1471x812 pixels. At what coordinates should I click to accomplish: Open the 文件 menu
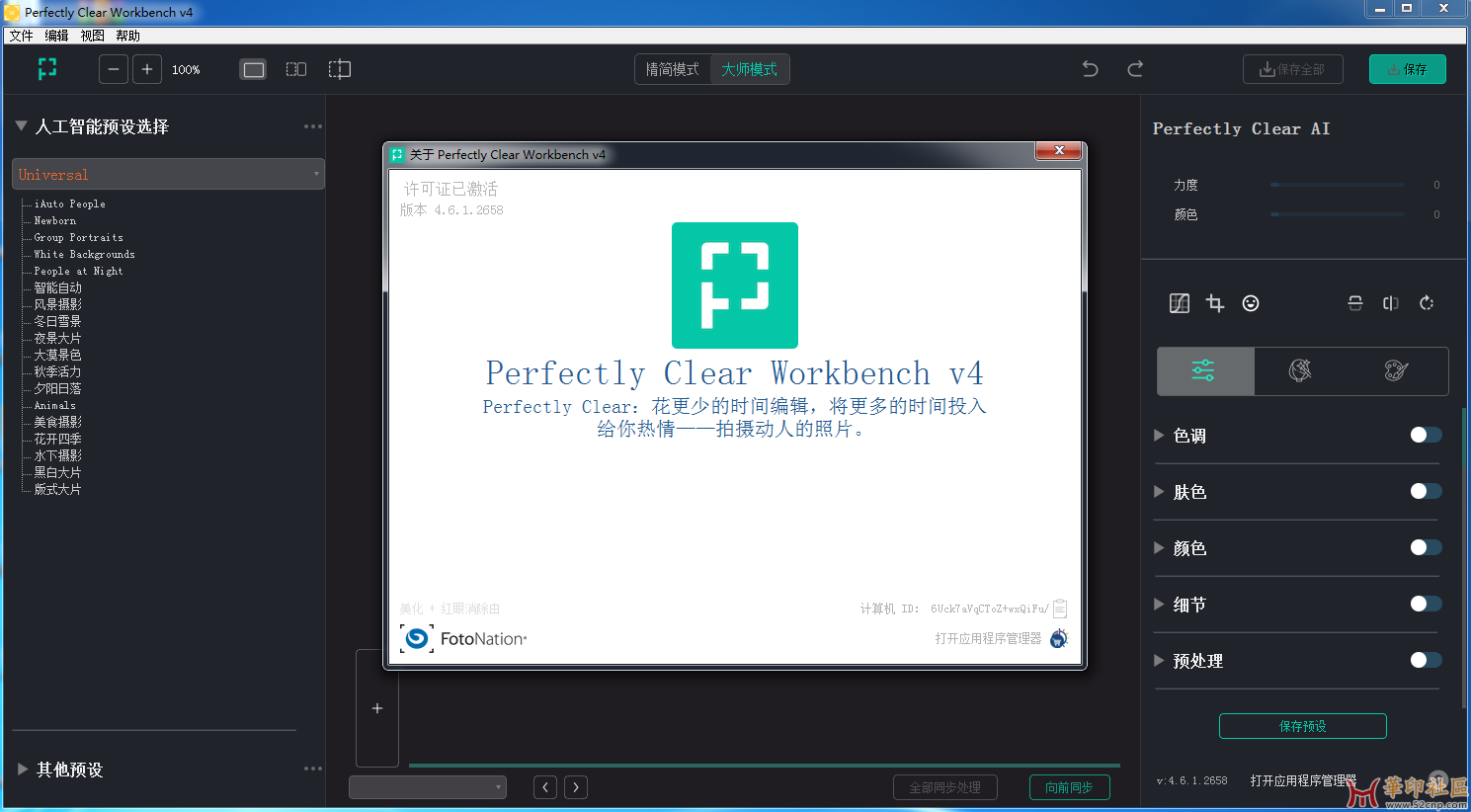(x=21, y=36)
